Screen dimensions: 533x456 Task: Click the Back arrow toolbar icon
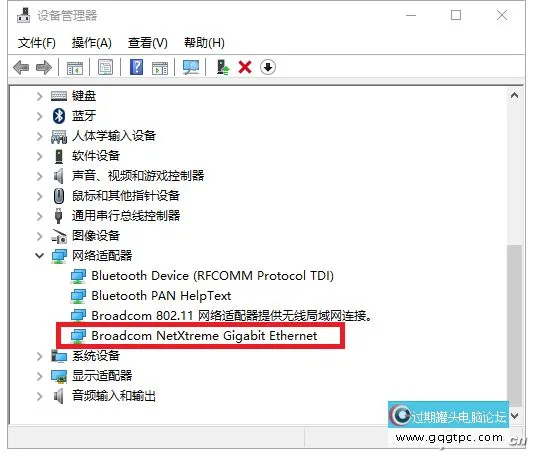click(x=21, y=67)
